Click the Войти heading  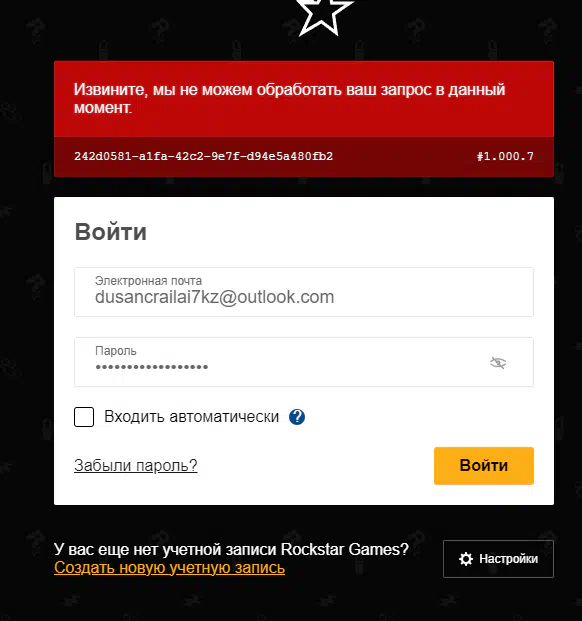[111, 232]
